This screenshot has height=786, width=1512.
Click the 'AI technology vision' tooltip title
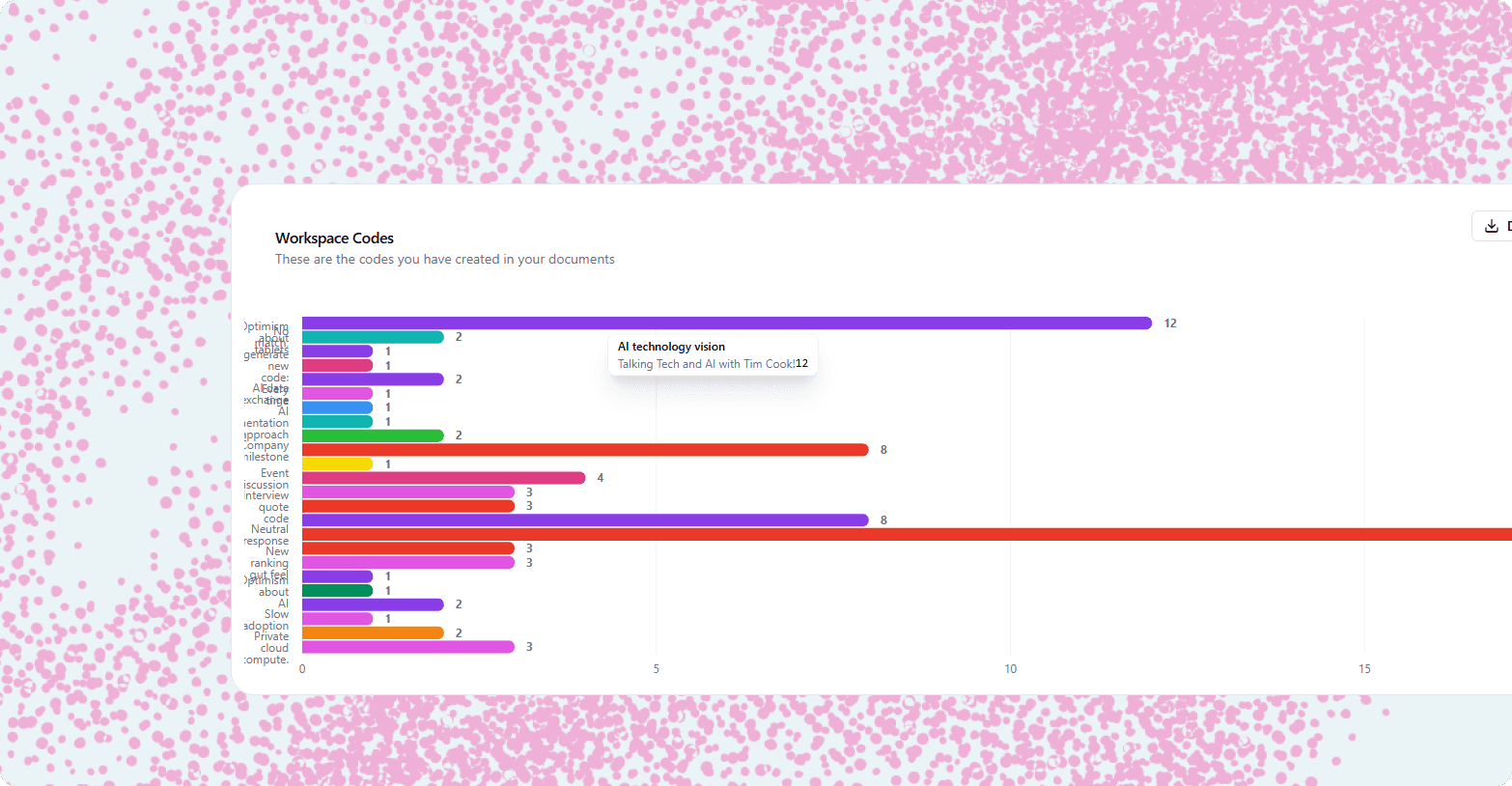tap(671, 346)
